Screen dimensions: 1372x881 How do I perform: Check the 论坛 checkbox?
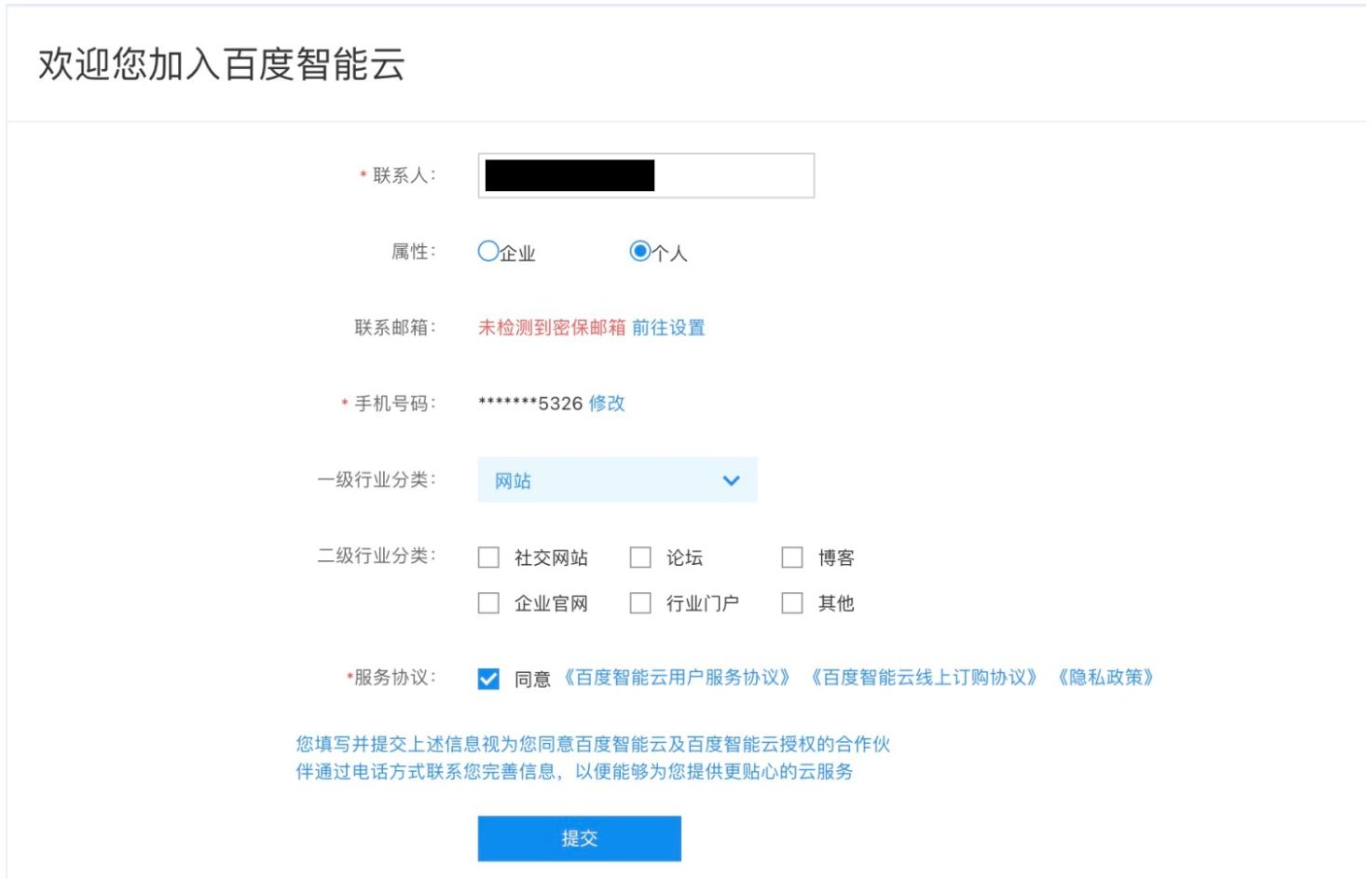(x=640, y=558)
